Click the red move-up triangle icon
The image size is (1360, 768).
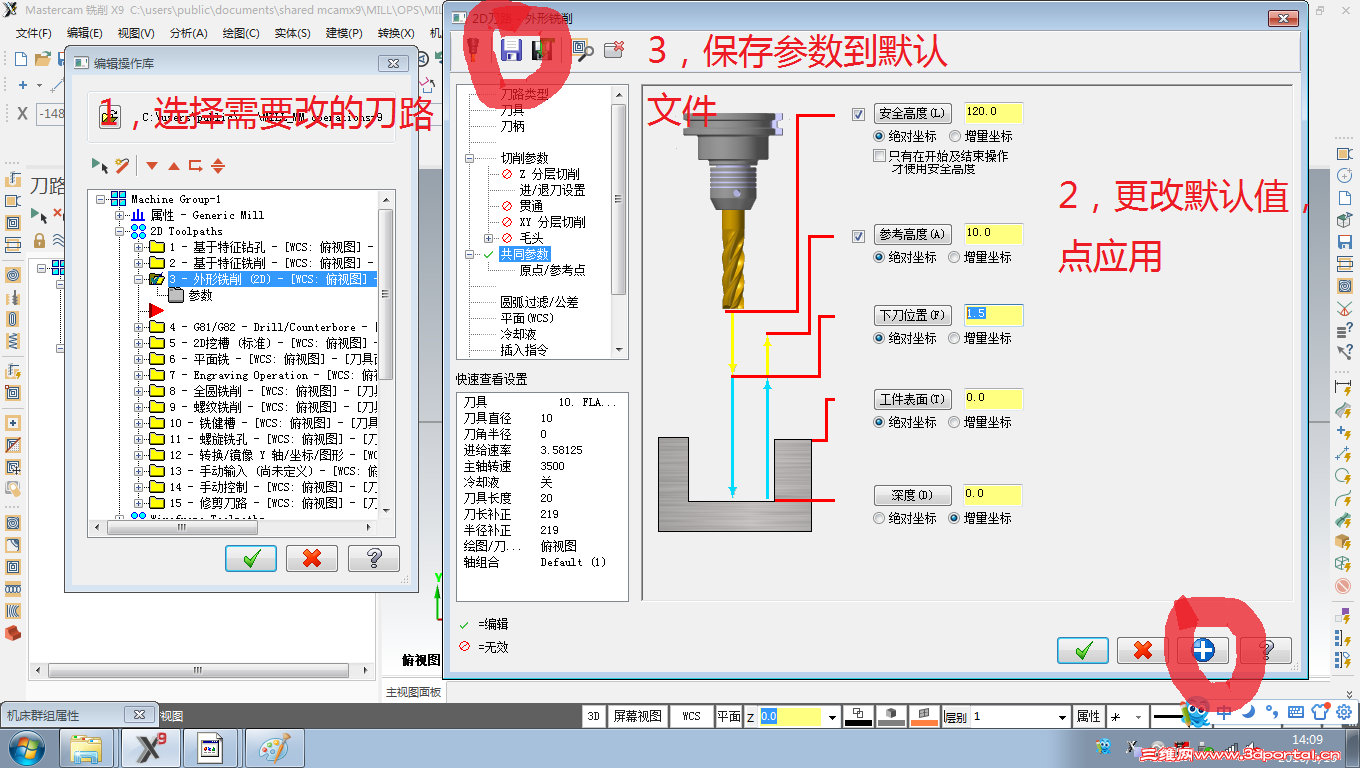click(174, 166)
